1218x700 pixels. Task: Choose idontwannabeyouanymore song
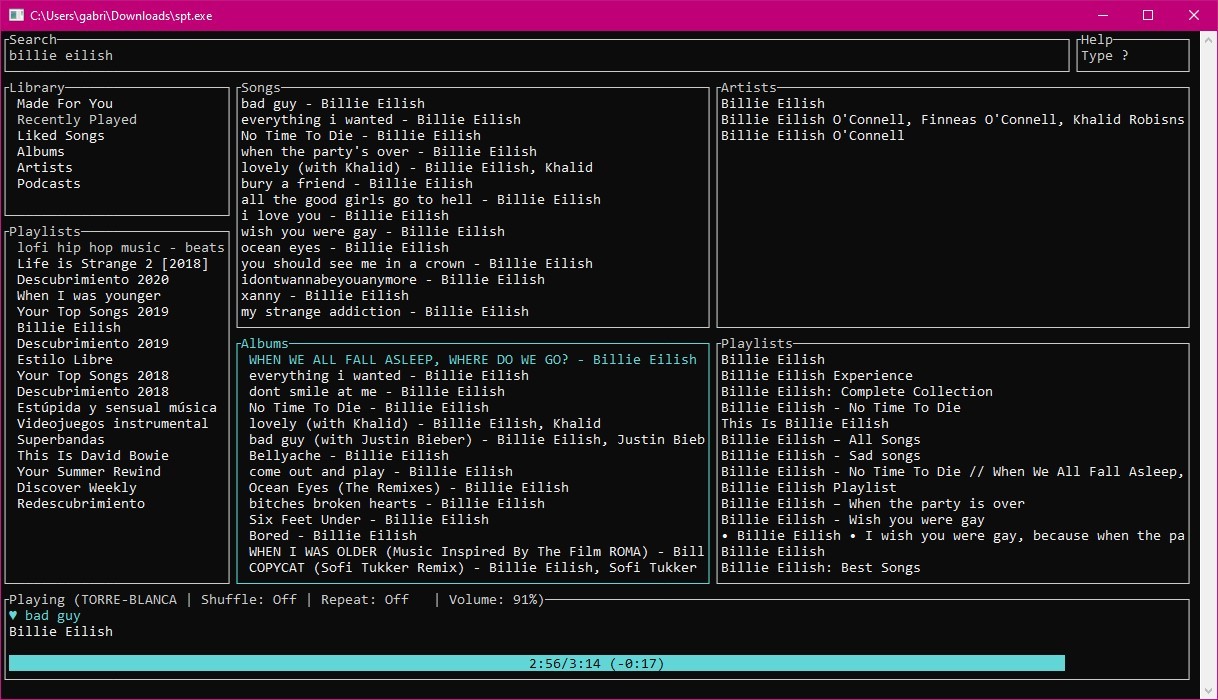(393, 280)
